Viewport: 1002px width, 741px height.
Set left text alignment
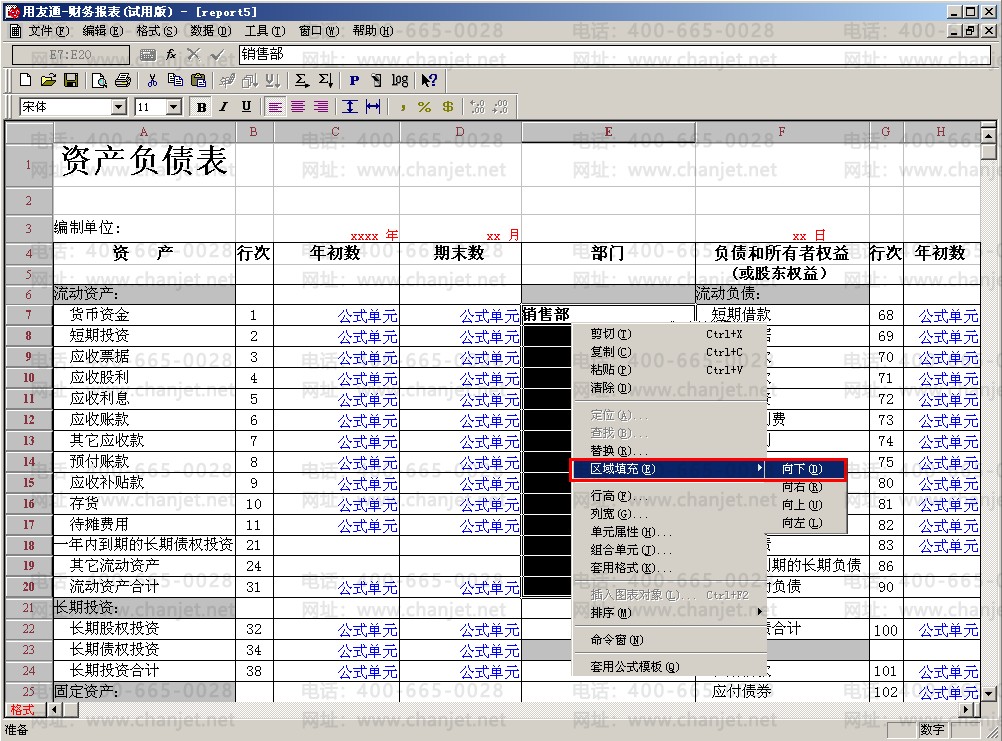pyautogui.click(x=275, y=107)
